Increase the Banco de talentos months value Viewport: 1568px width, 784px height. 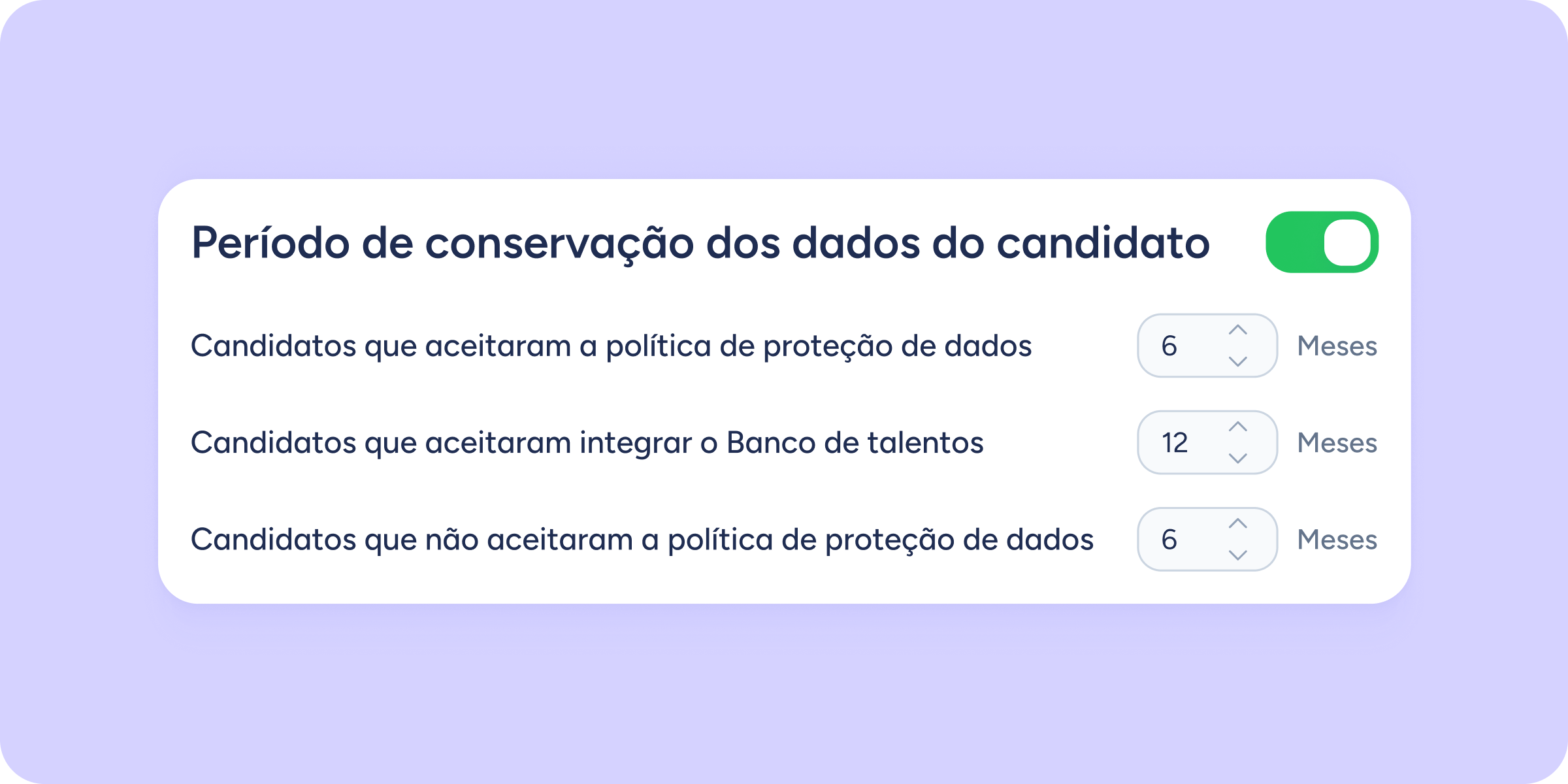point(1237,427)
